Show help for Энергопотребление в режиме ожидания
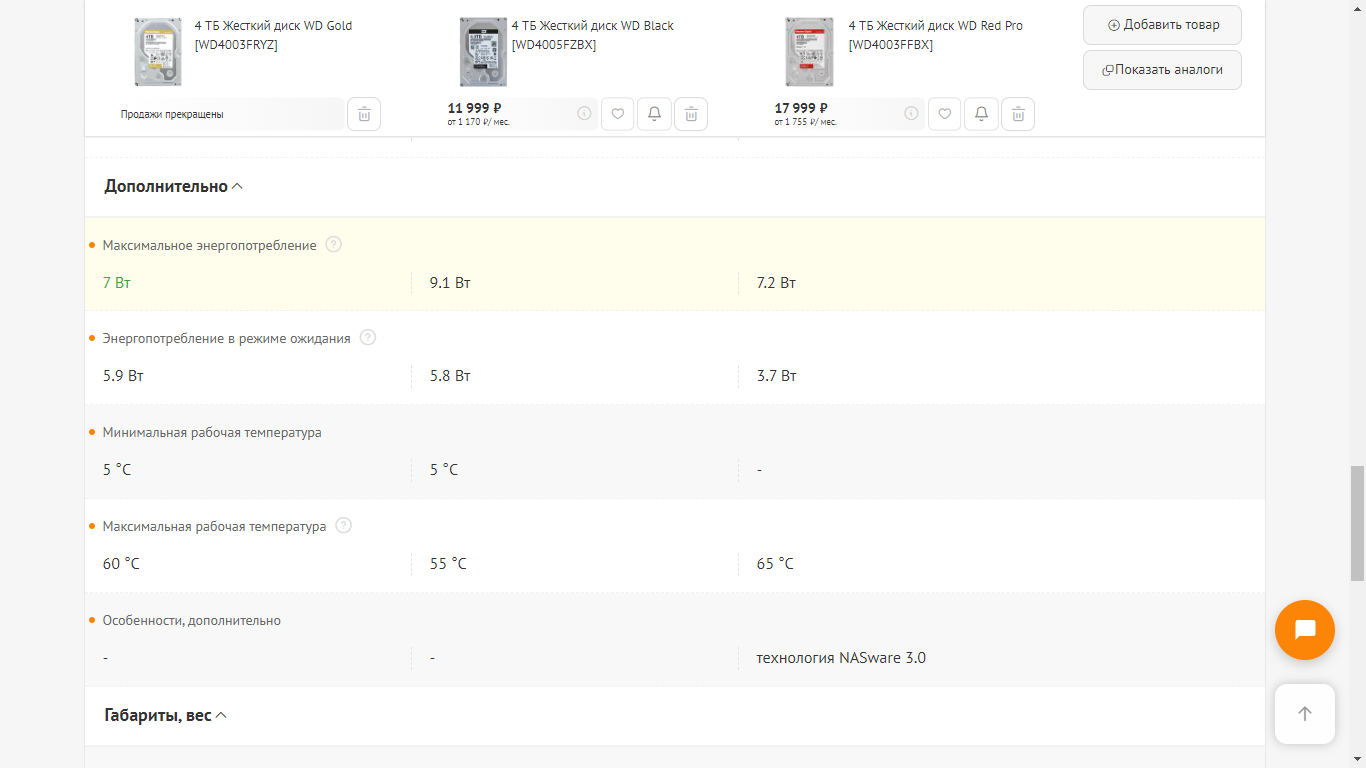 (368, 338)
